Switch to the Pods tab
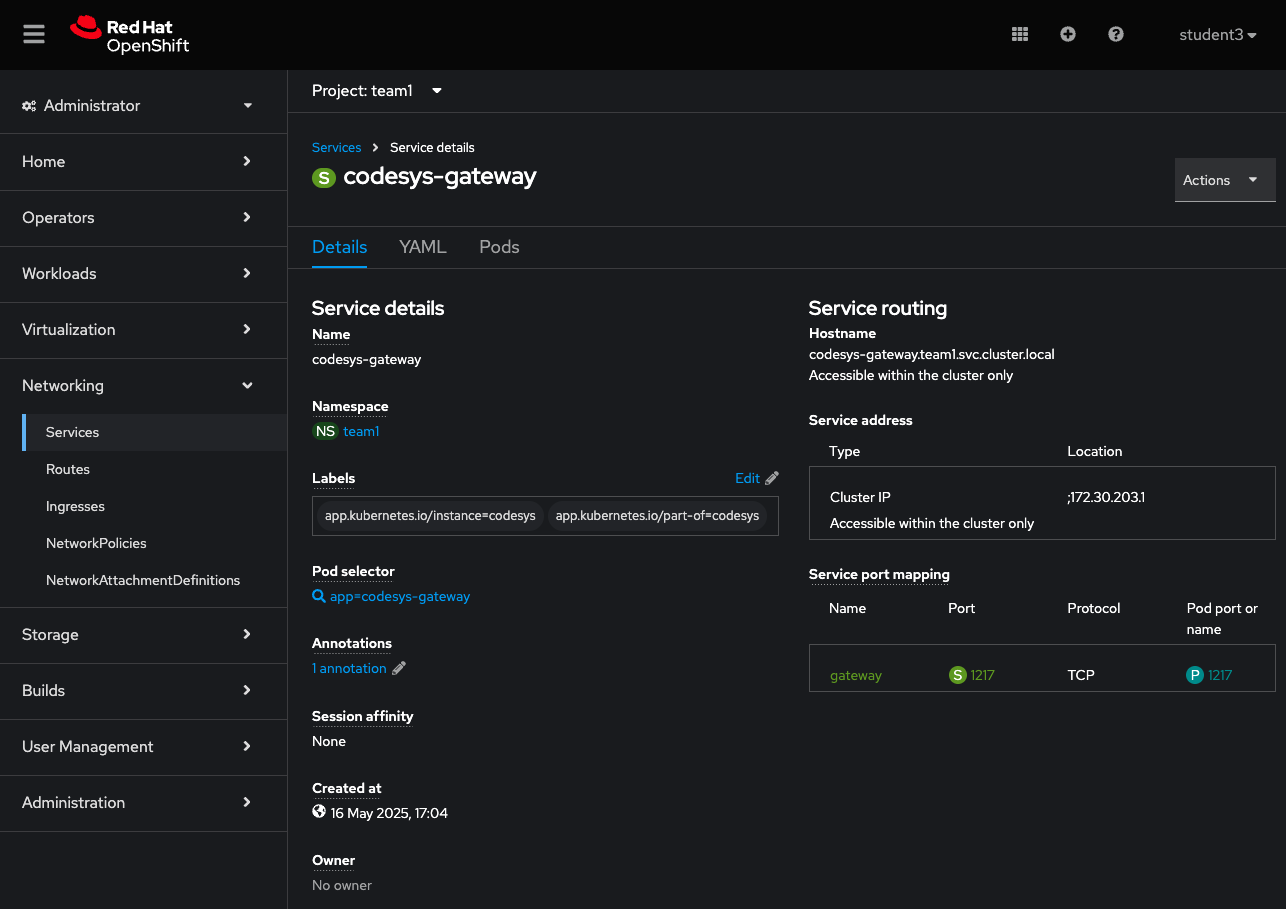This screenshot has width=1286, height=909. pyautogui.click(x=499, y=247)
